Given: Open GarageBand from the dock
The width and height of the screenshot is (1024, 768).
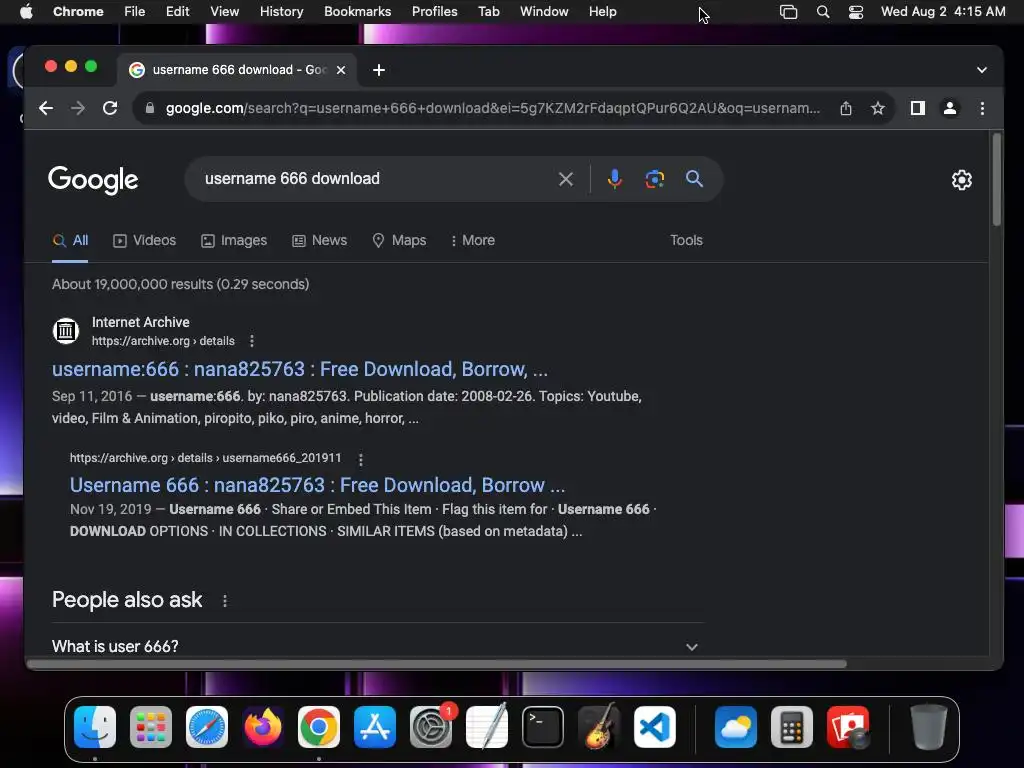Looking at the screenshot, I should [x=599, y=727].
